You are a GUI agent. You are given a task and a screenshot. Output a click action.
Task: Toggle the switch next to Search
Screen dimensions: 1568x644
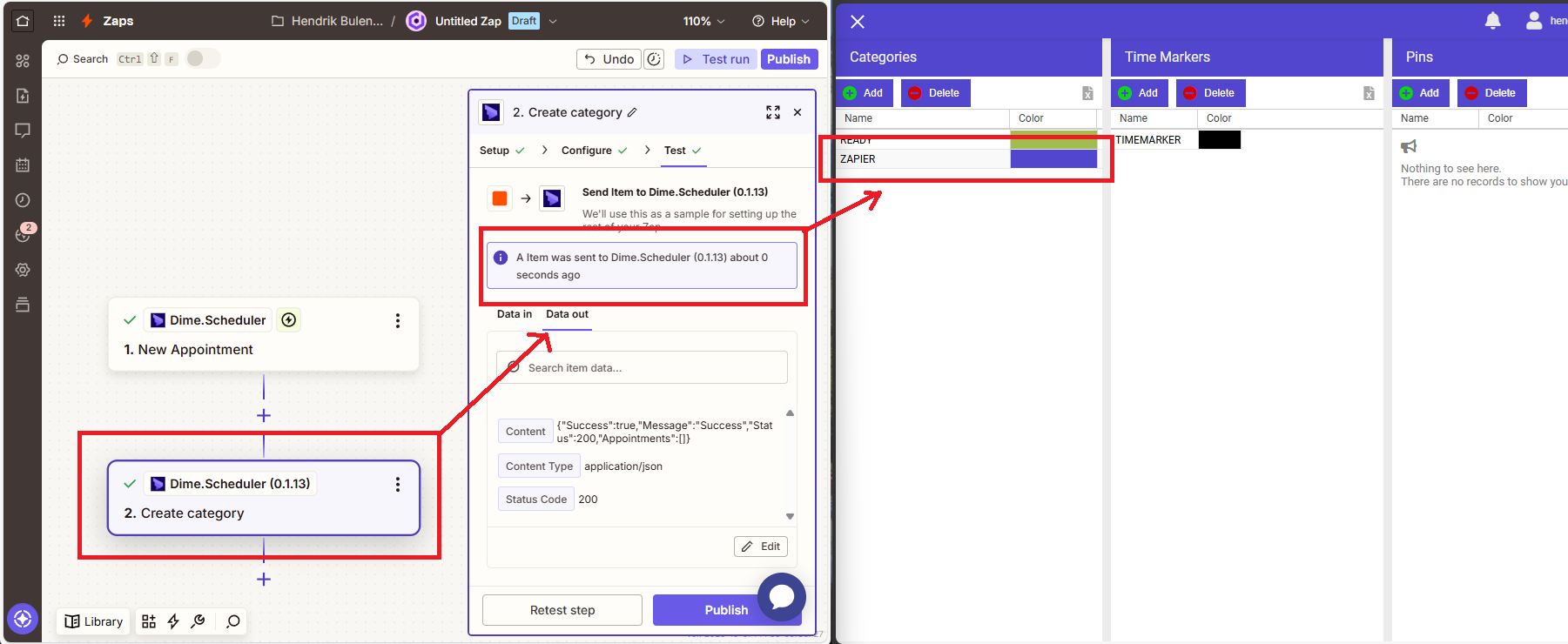pos(202,58)
